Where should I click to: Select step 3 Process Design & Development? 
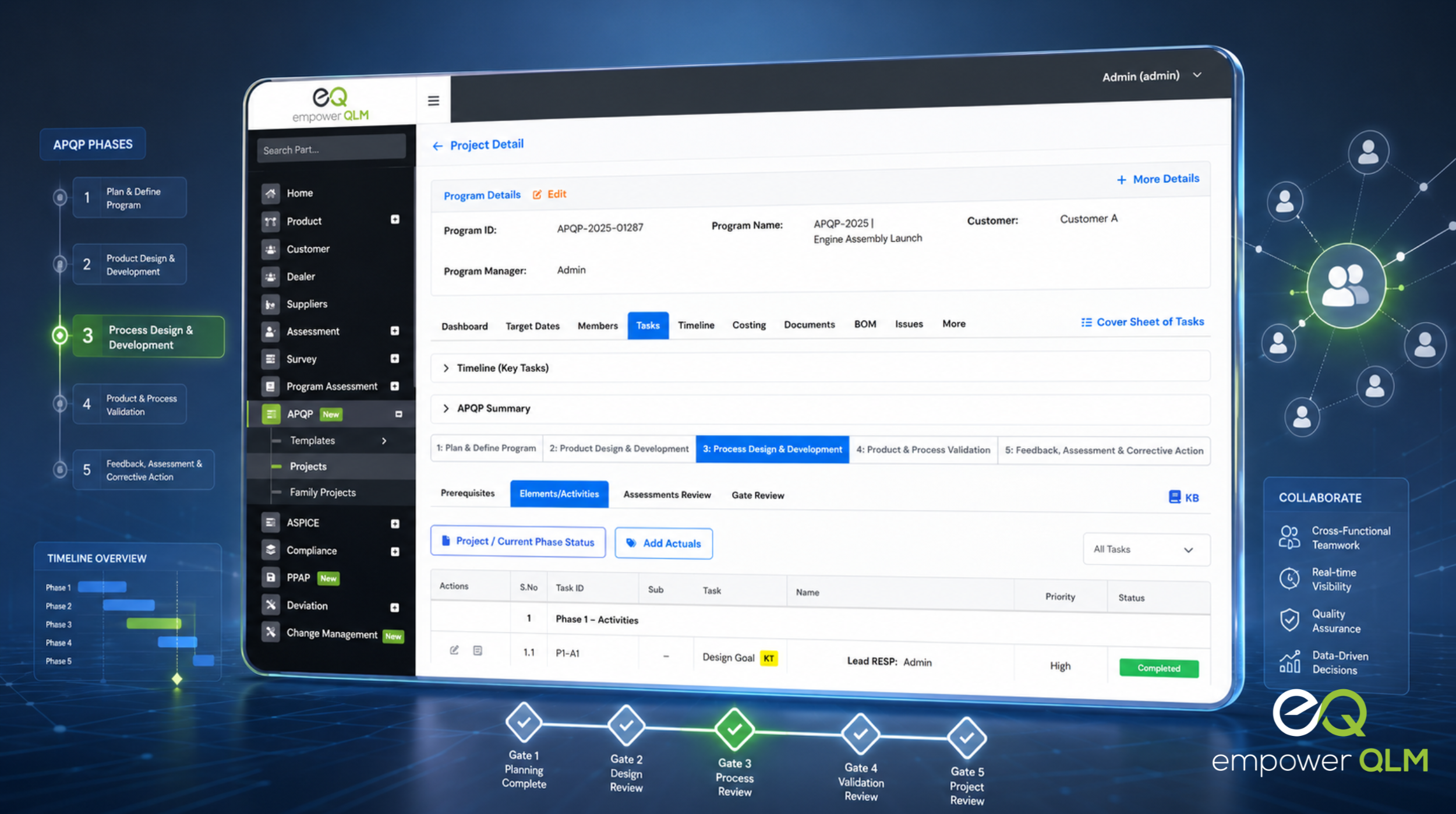pos(148,337)
